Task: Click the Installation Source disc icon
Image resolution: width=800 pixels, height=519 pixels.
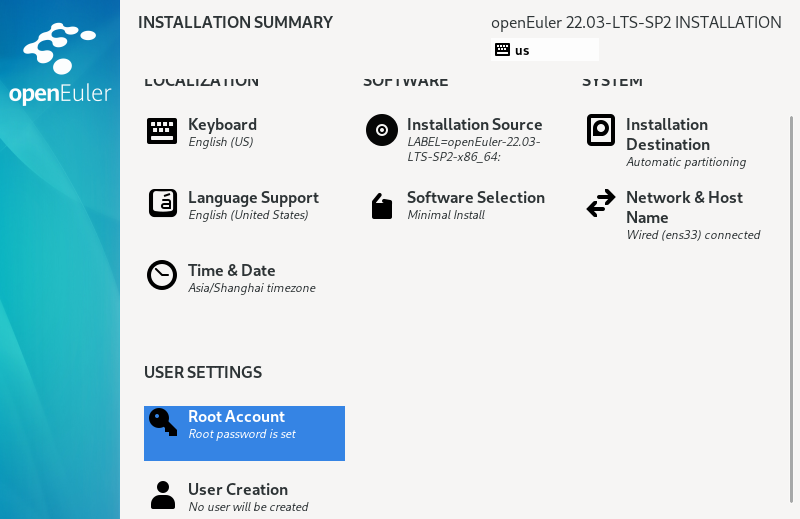Action: [381, 131]
